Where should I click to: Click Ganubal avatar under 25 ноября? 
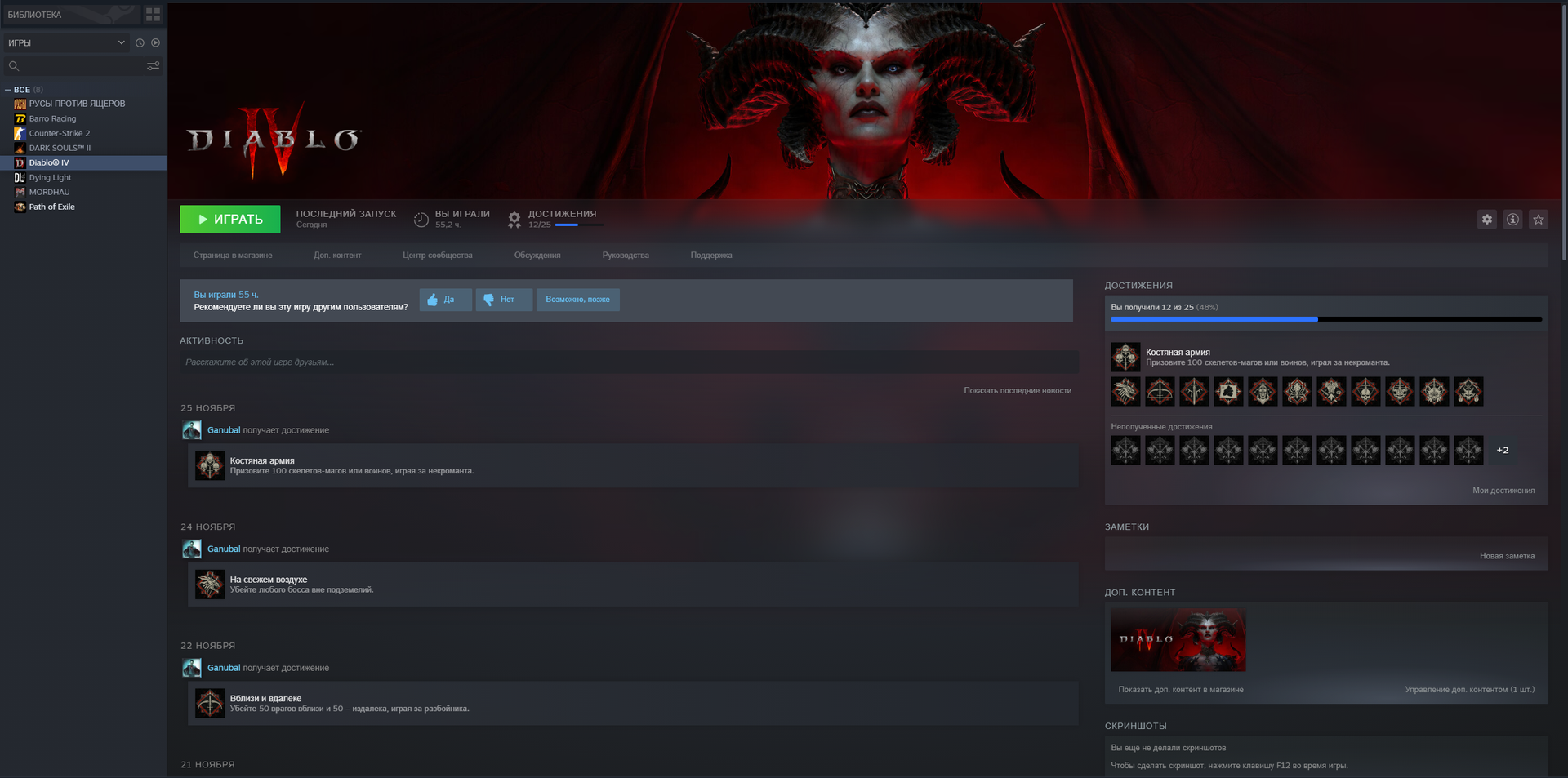click(x=192, y=430)
